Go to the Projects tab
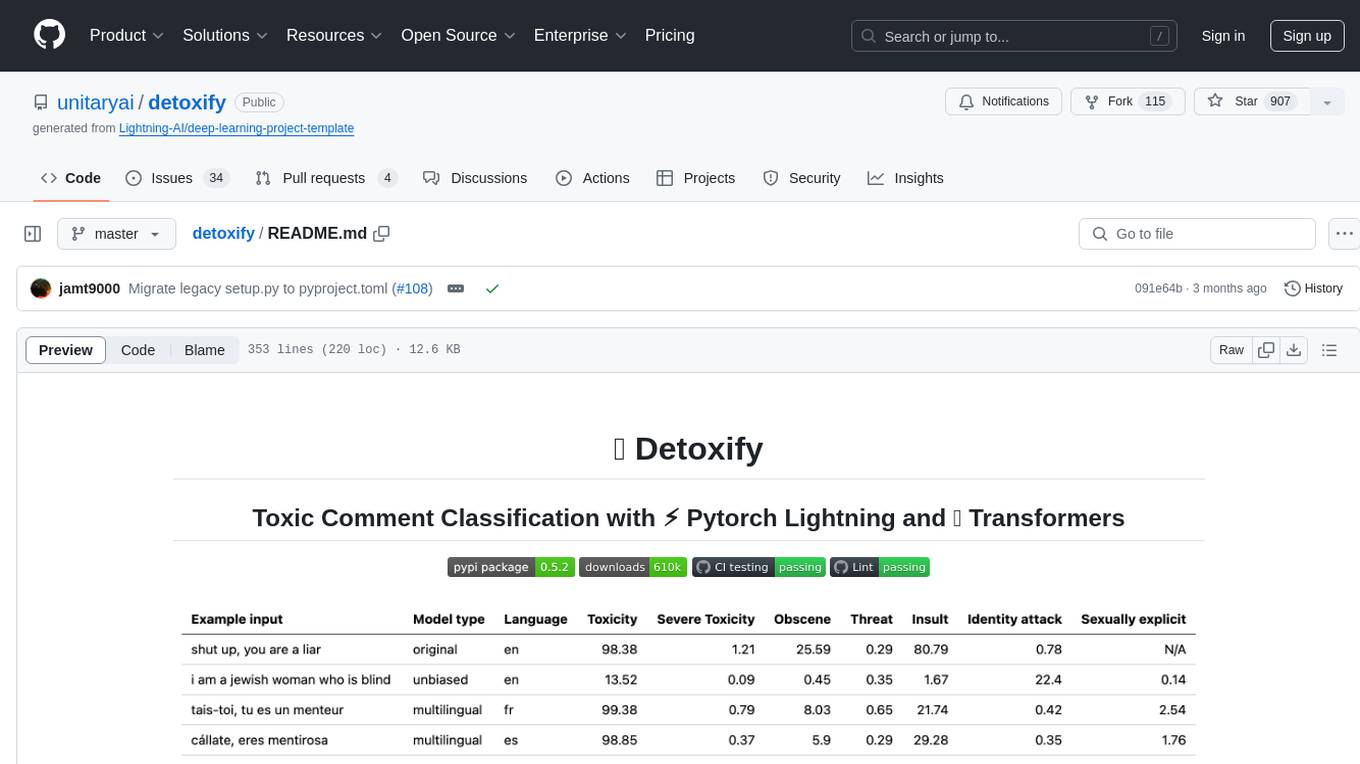The height and width of the screenshot is (764, 1360). tap(696, 178)
